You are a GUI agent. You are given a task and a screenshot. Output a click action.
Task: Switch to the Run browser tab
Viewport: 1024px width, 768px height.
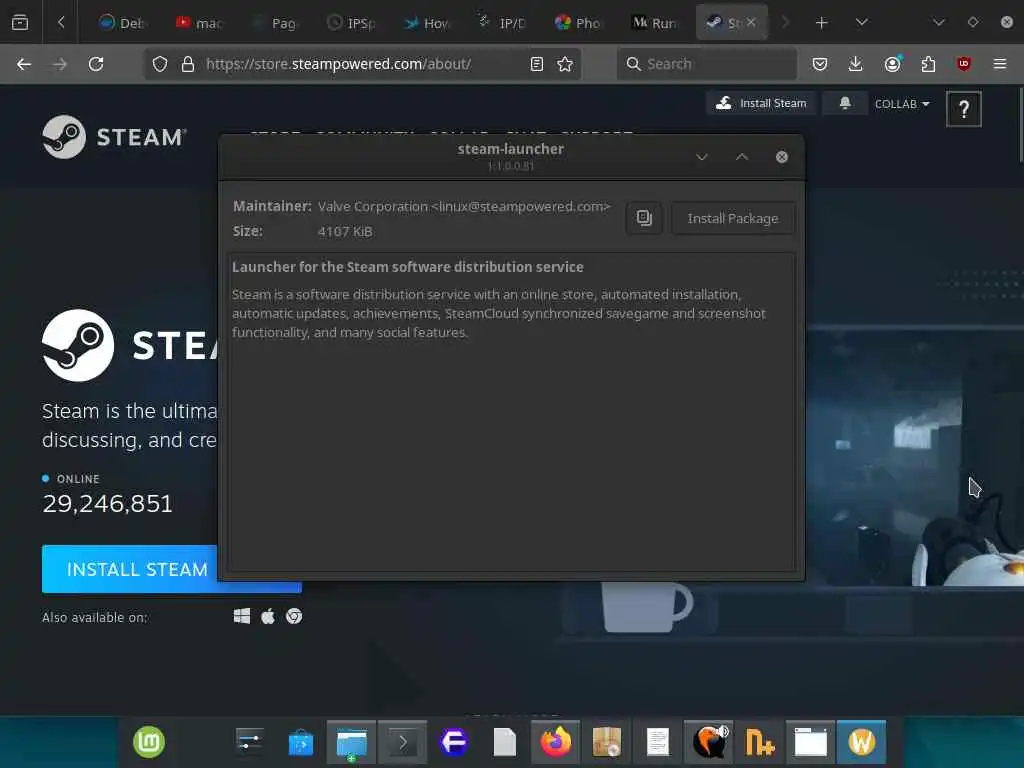point(655,23)
